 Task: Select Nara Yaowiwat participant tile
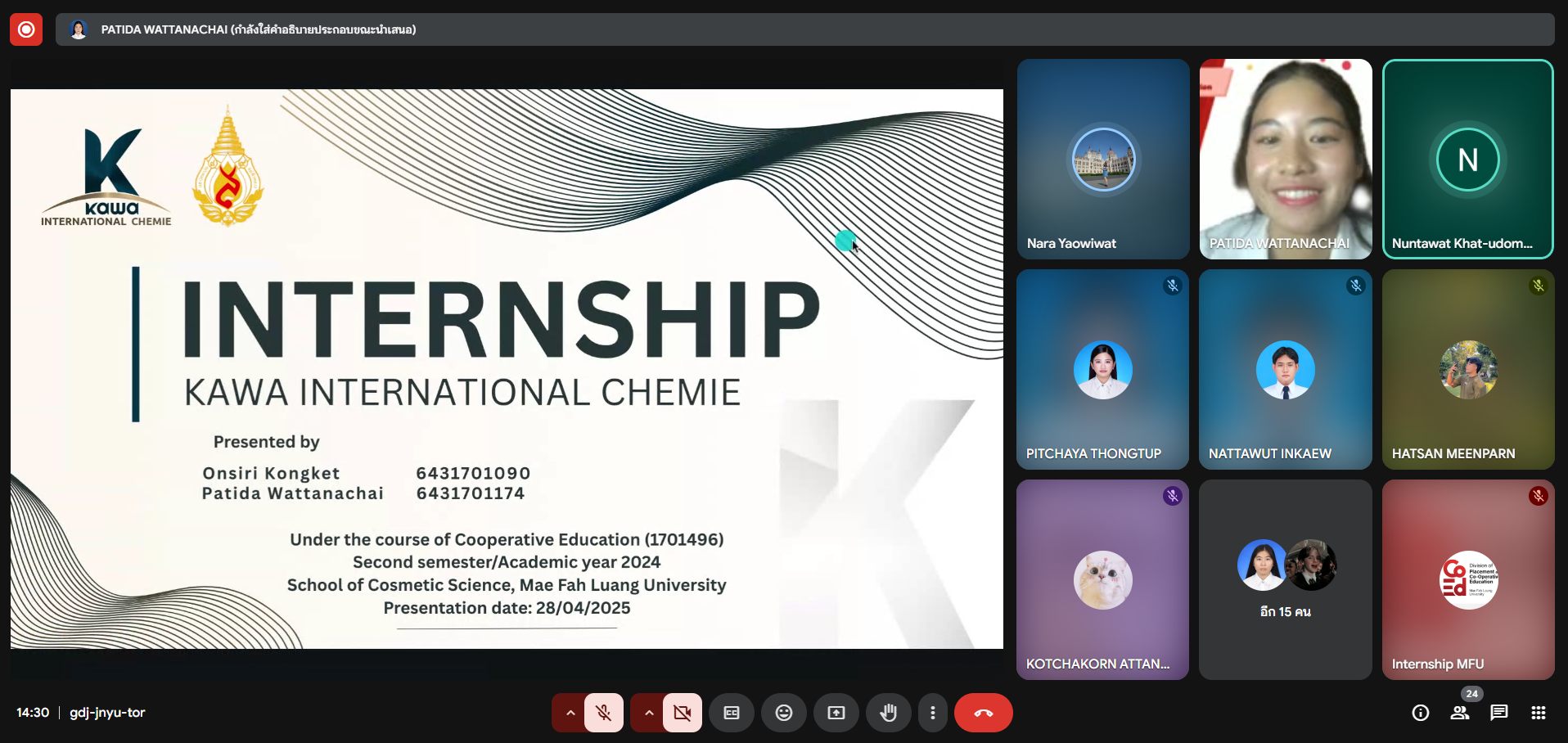pyautogui.click(x=1103, y=159)
